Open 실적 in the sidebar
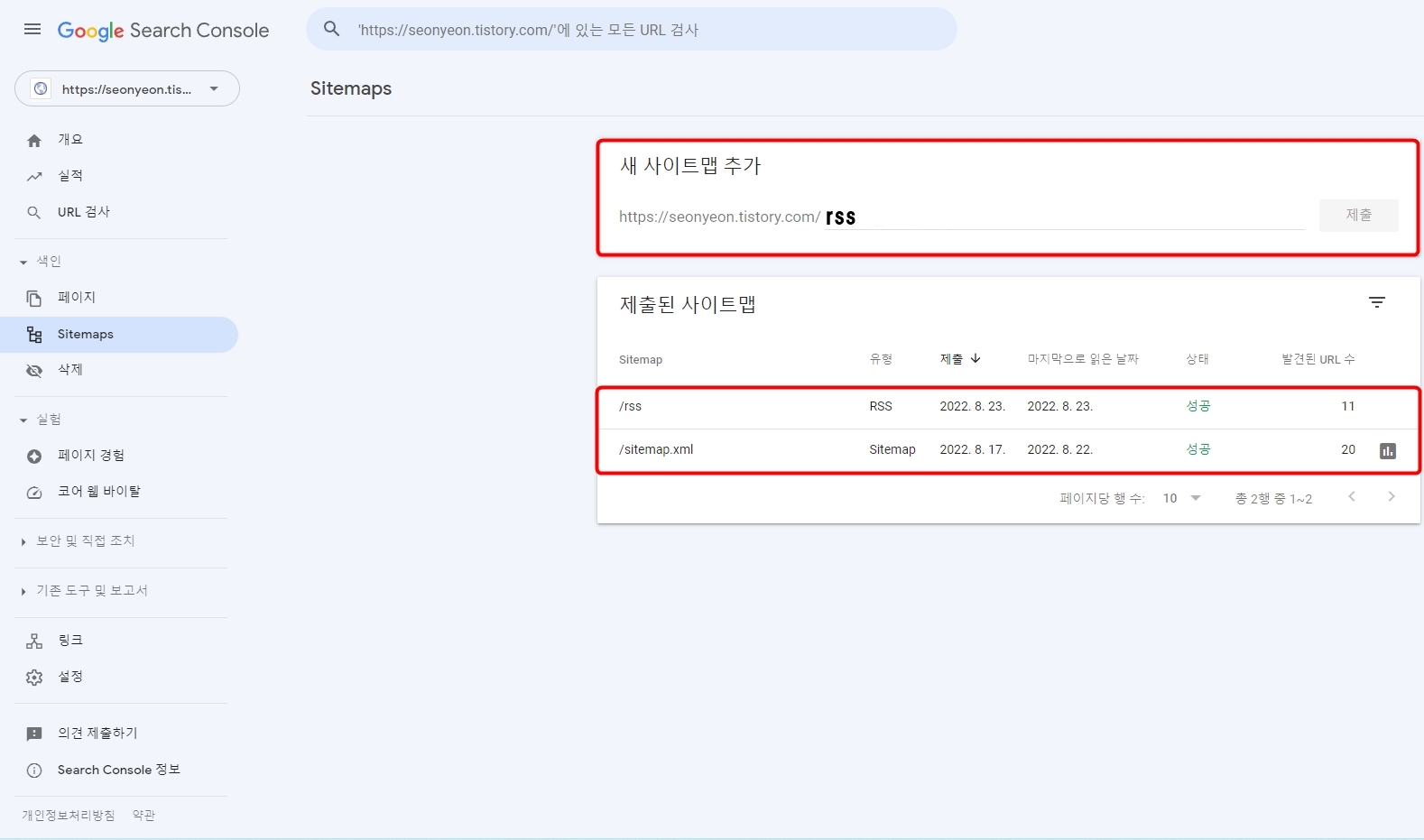This screenshot has width=1424, height=840. (119, 176)
